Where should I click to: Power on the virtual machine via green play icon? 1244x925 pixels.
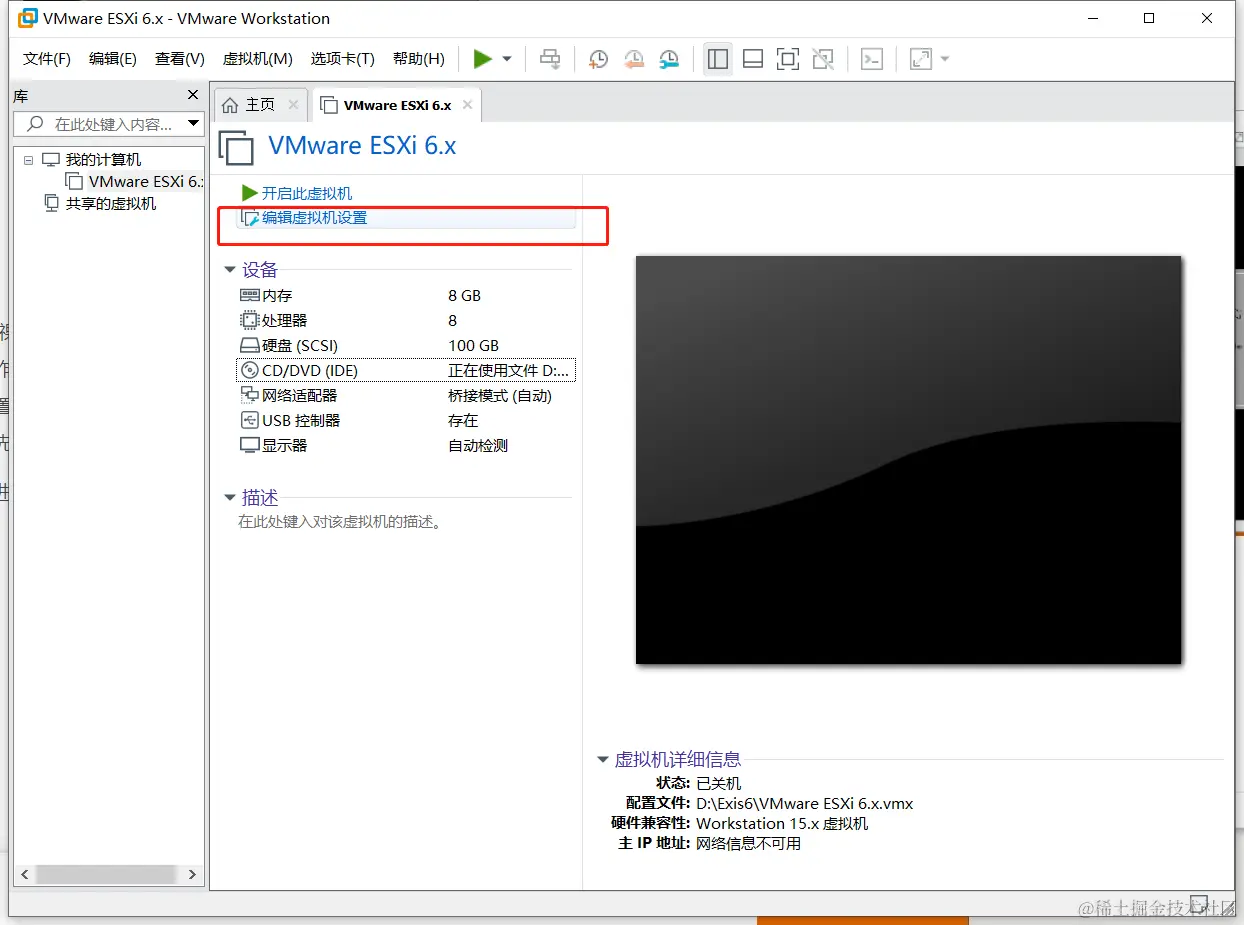483,58
